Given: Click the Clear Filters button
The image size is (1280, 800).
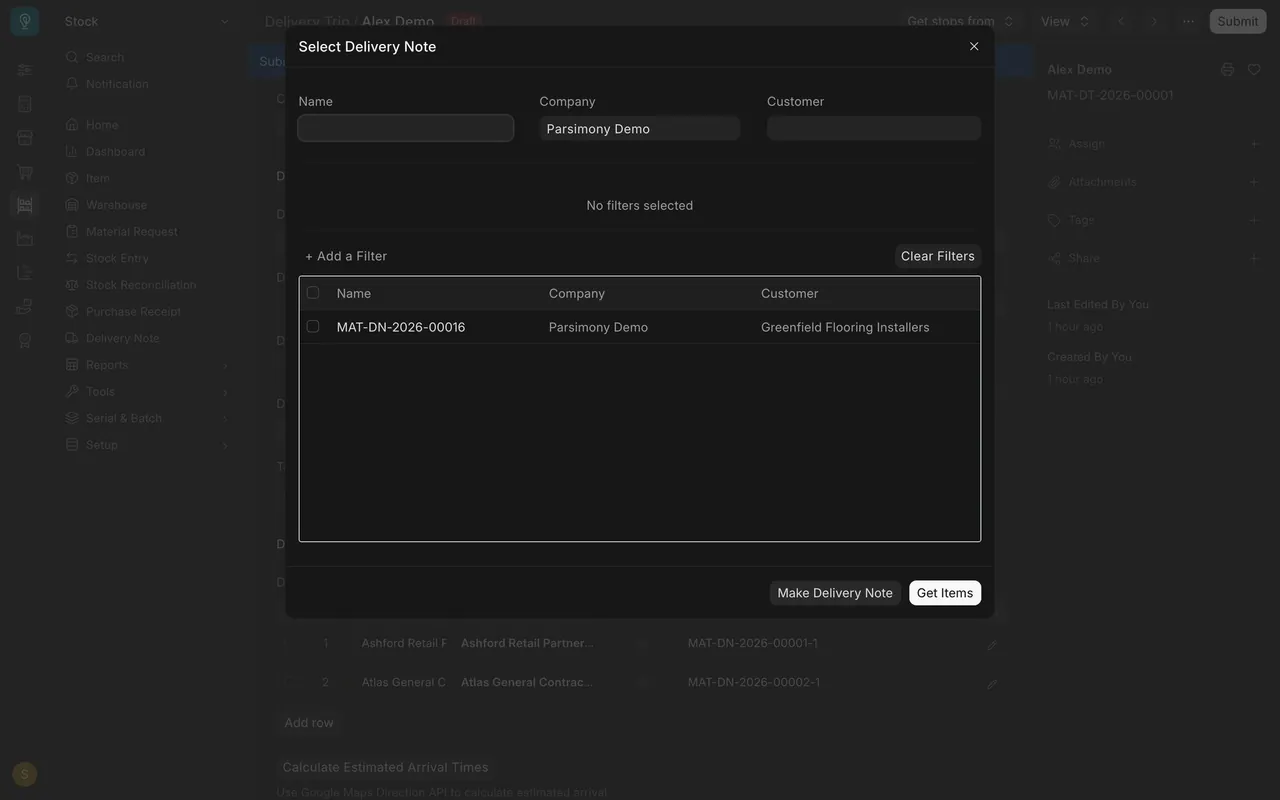Looking at the screenshot, I should click(938, 256).
